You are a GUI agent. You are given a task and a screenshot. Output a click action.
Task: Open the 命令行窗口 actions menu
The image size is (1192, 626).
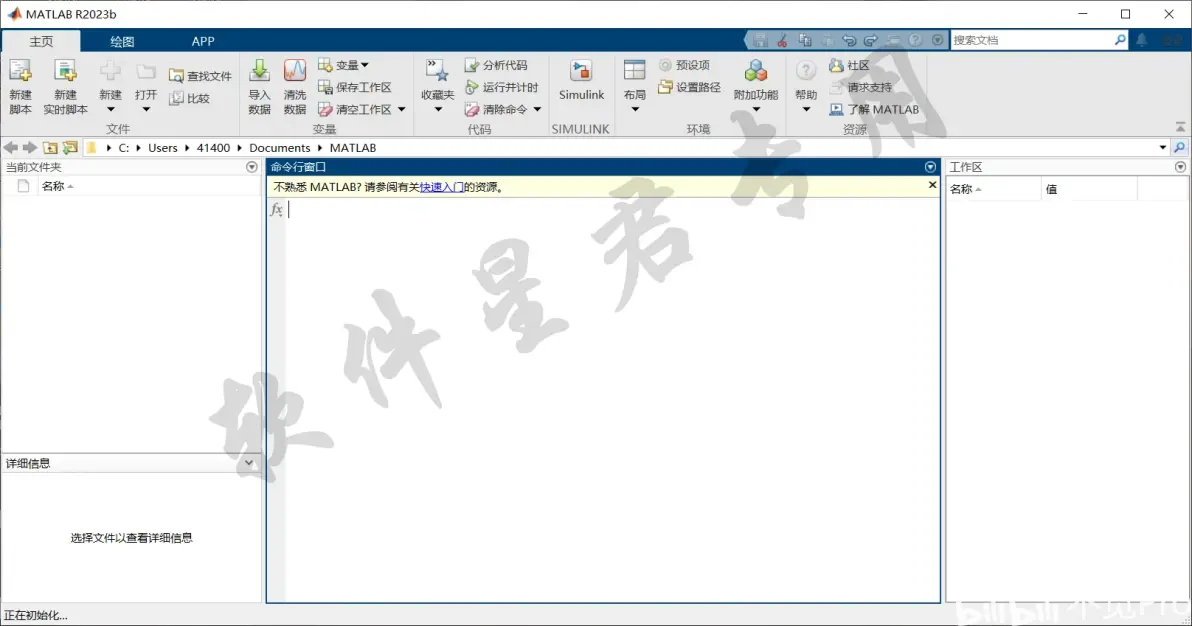[x=930, y=167]
